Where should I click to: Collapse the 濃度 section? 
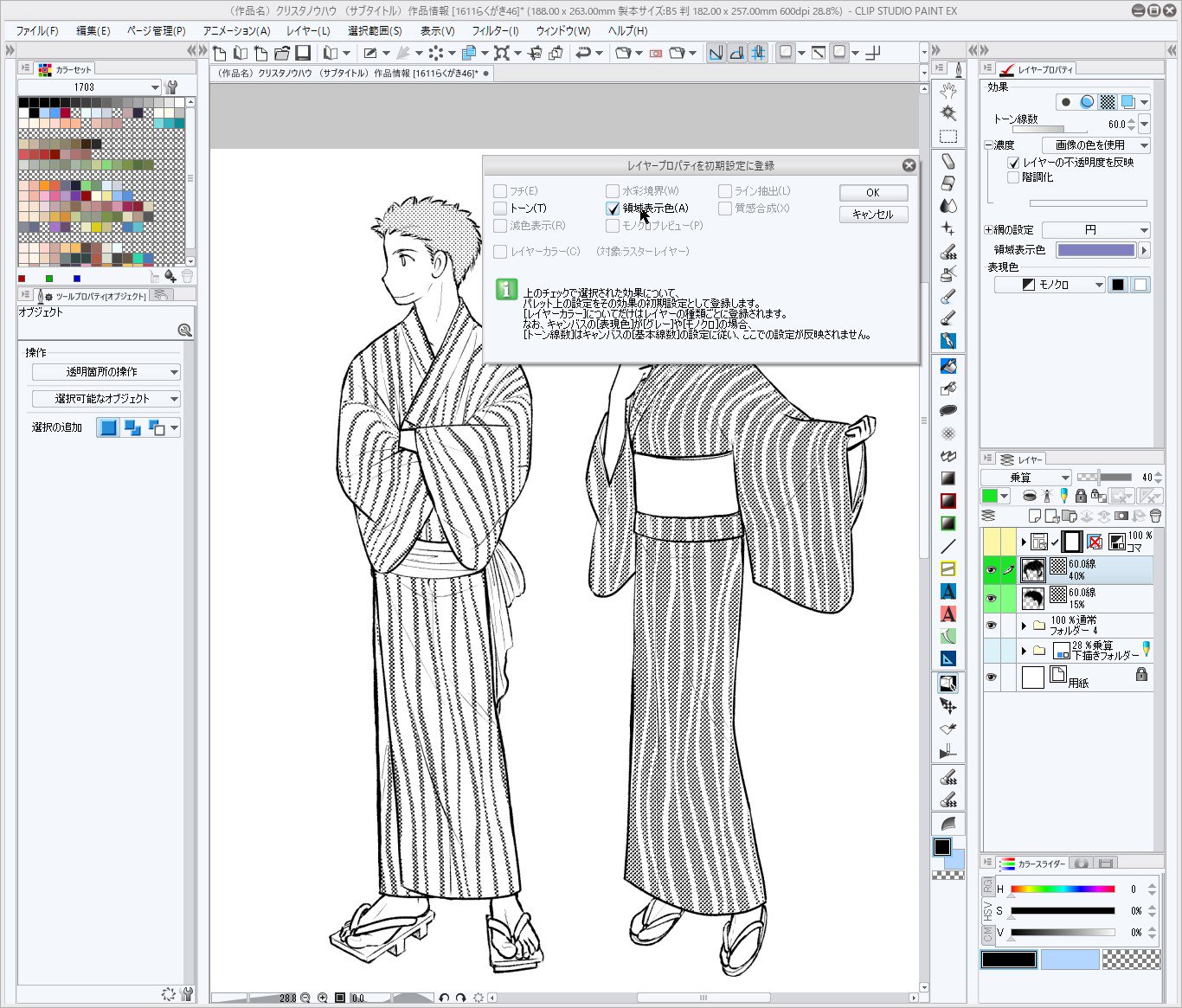coord(988,145)
